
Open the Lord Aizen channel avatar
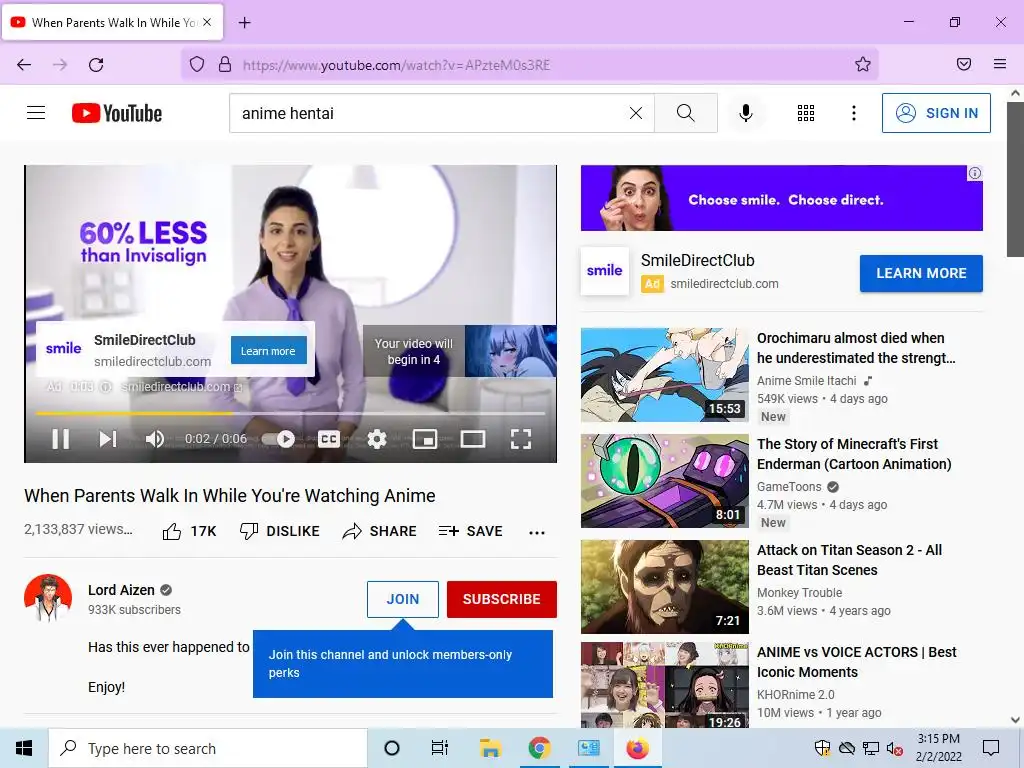(48, 598)
